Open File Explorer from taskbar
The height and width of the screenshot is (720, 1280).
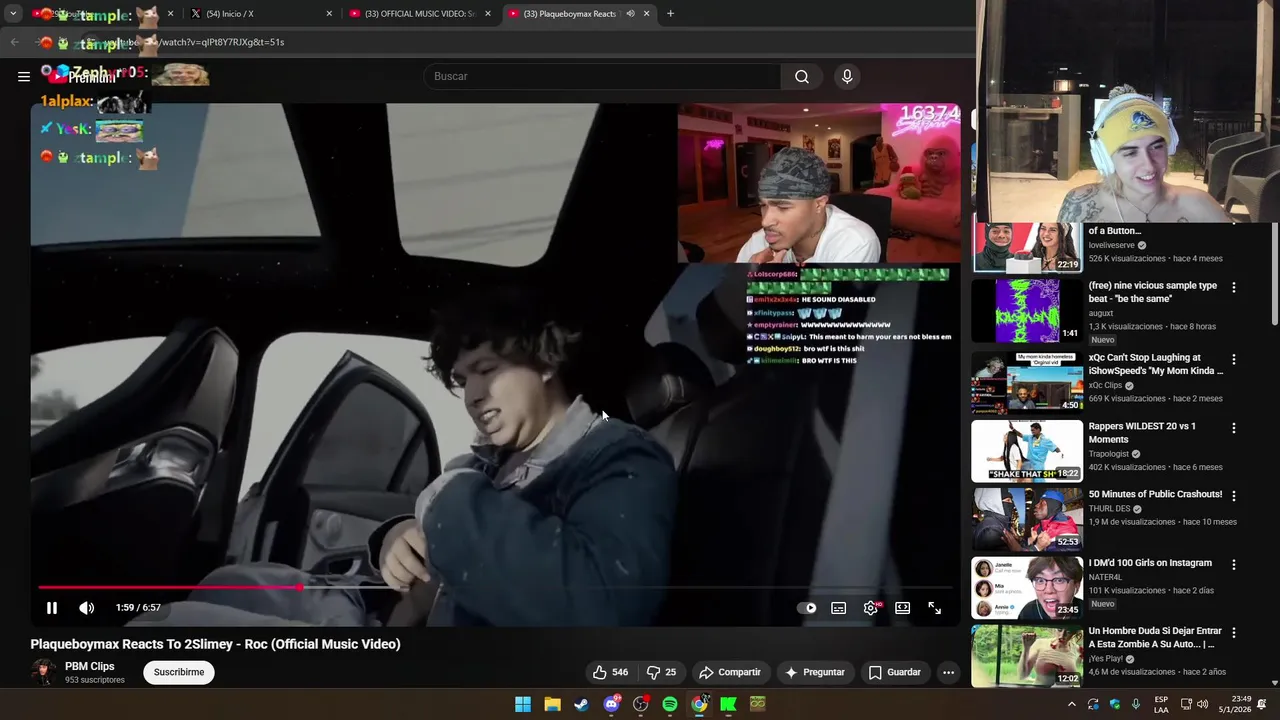[552, 704]
